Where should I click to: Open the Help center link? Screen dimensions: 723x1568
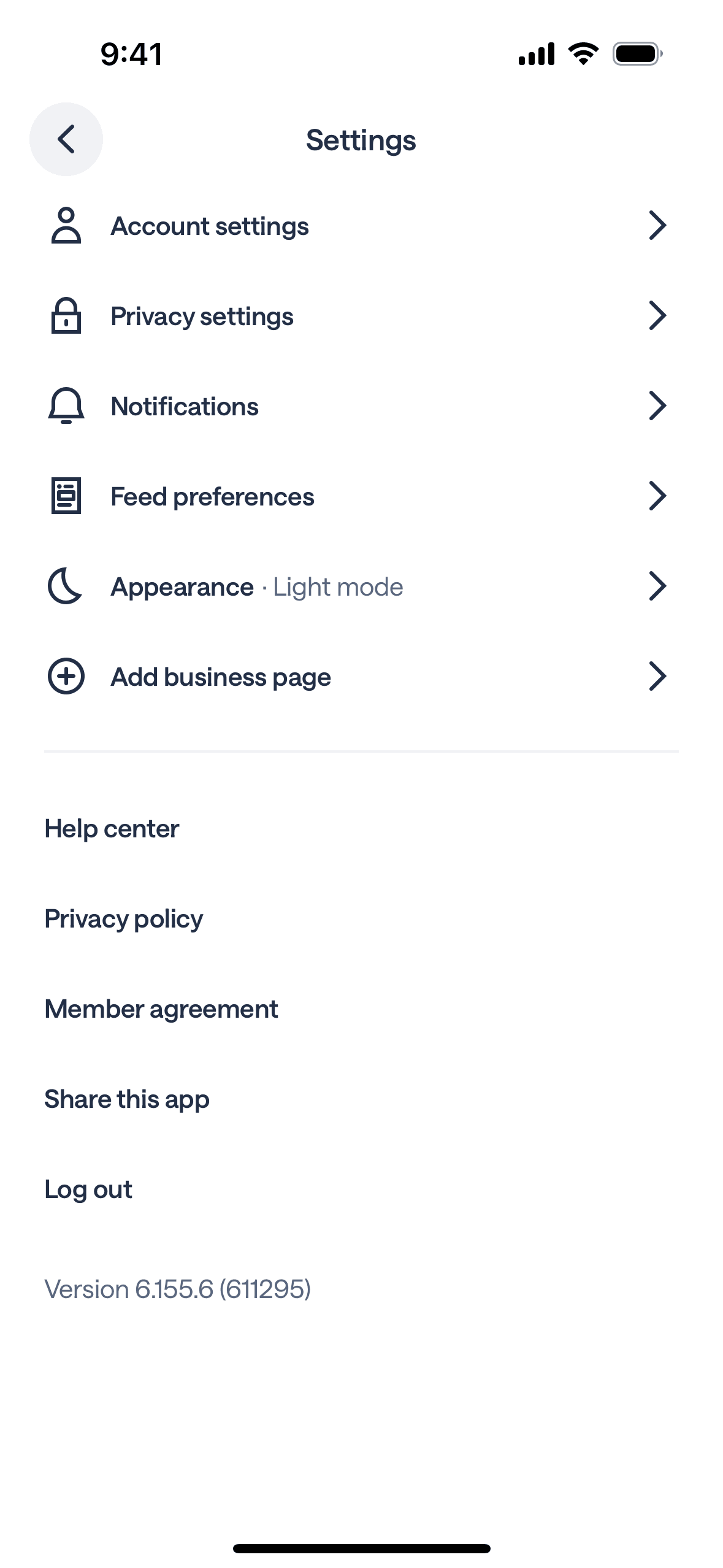pyautogui.click(x=112, y=829)
